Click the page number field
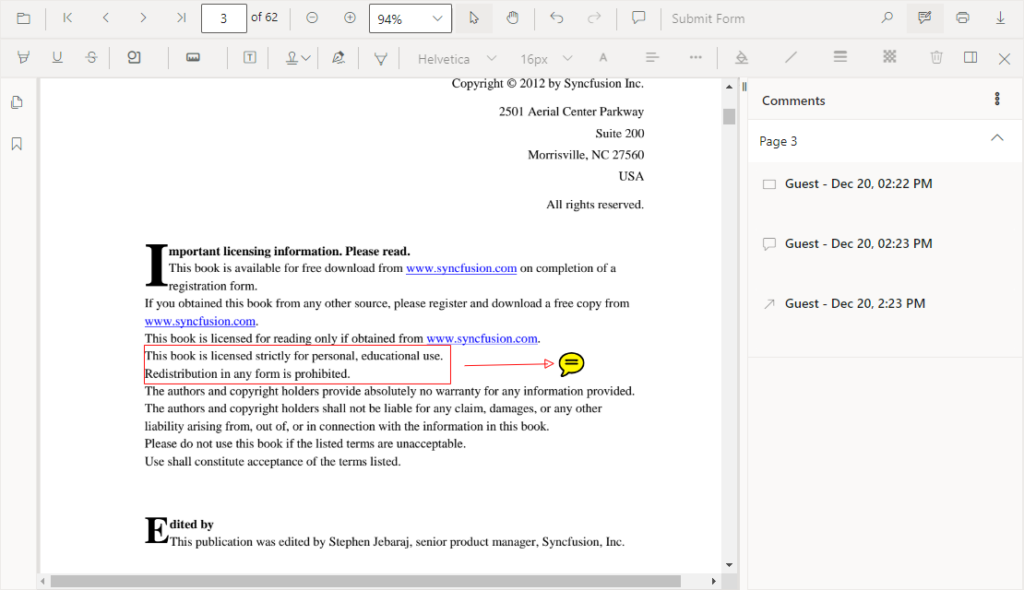The height and width of the screenshot is (590, 1024). 224,18
